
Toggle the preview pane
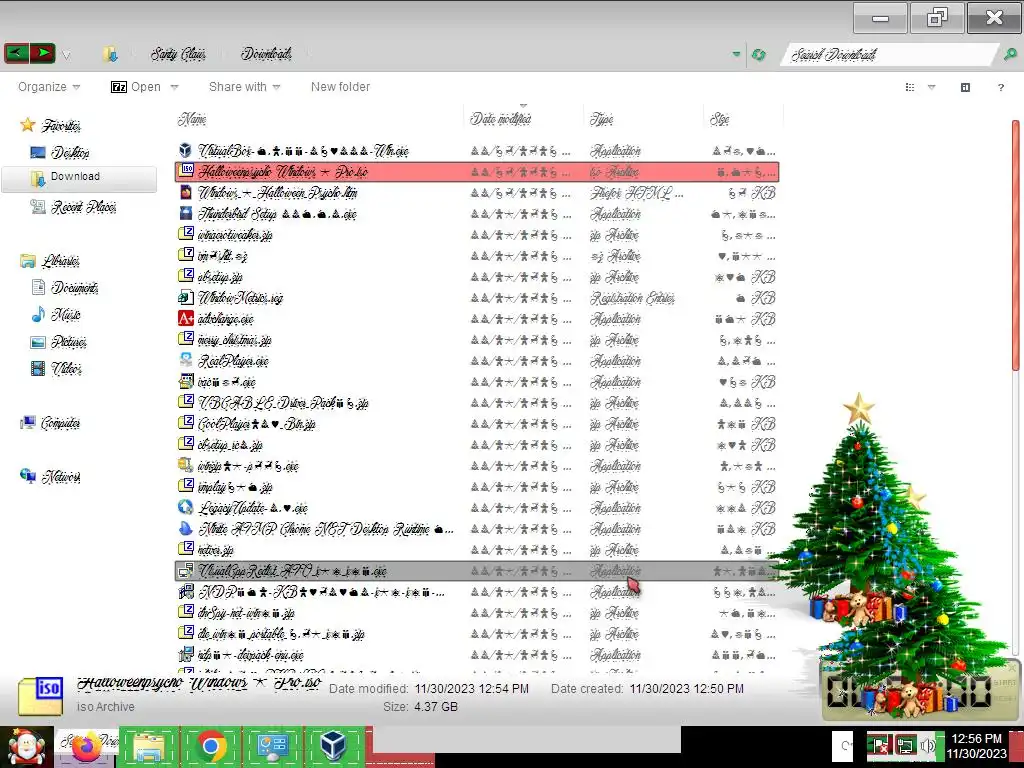[x=965, y=88]
